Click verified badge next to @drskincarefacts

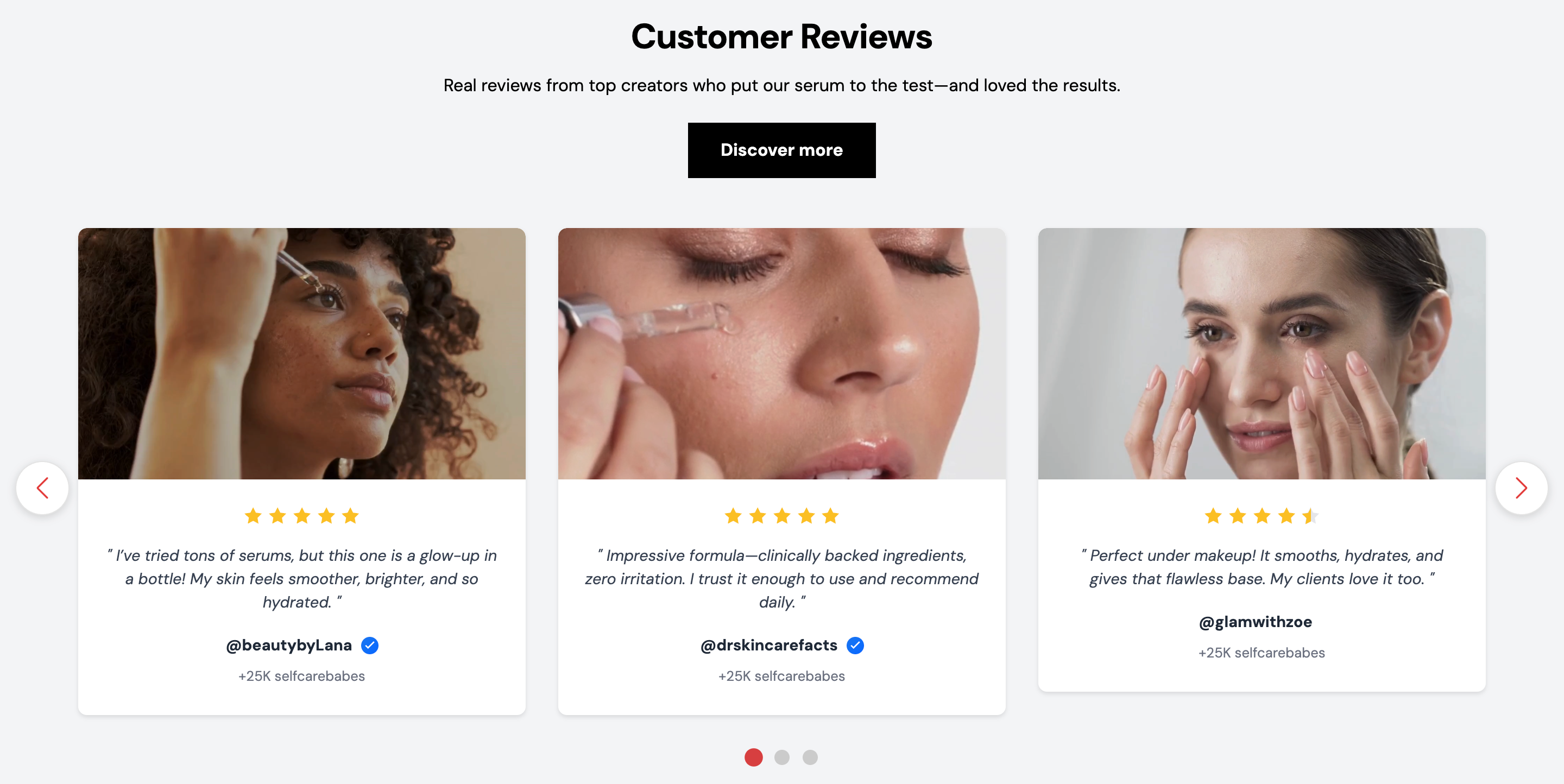(x=855, y=645)
